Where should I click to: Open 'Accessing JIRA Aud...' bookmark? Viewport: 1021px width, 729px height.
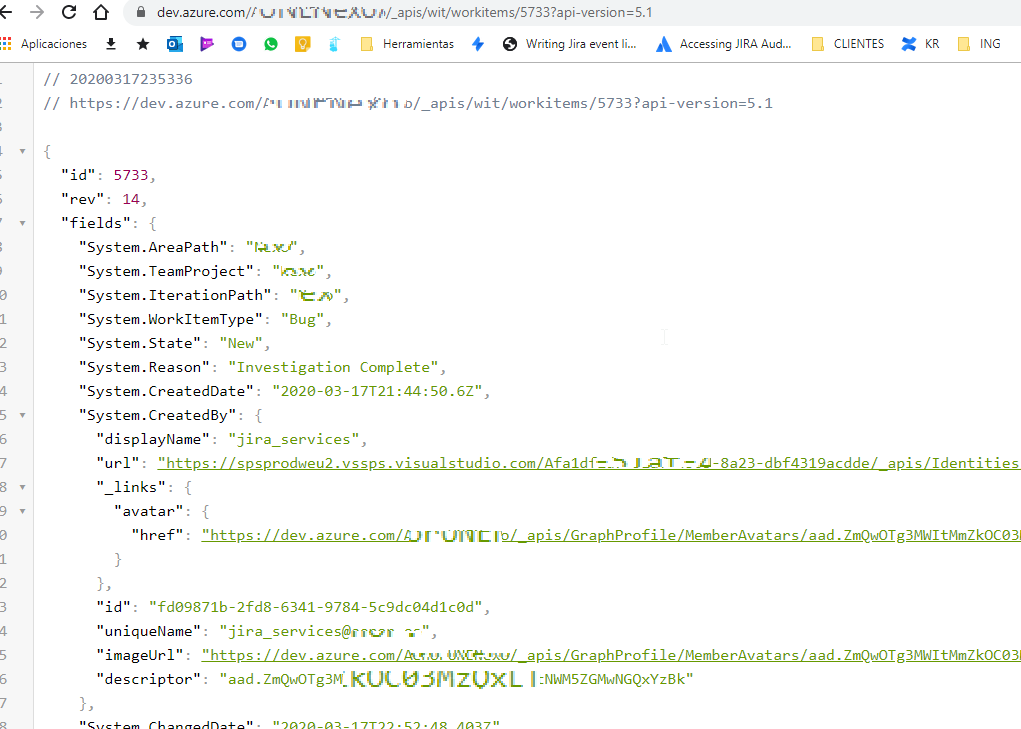pyautogui.click(x=724, y=44)
